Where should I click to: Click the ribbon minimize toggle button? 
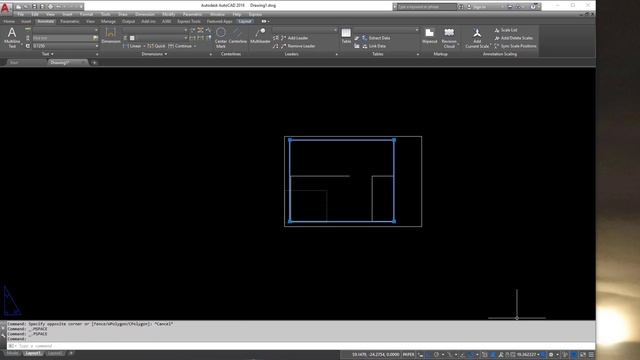pyautogui.click(x=264, y=21)
